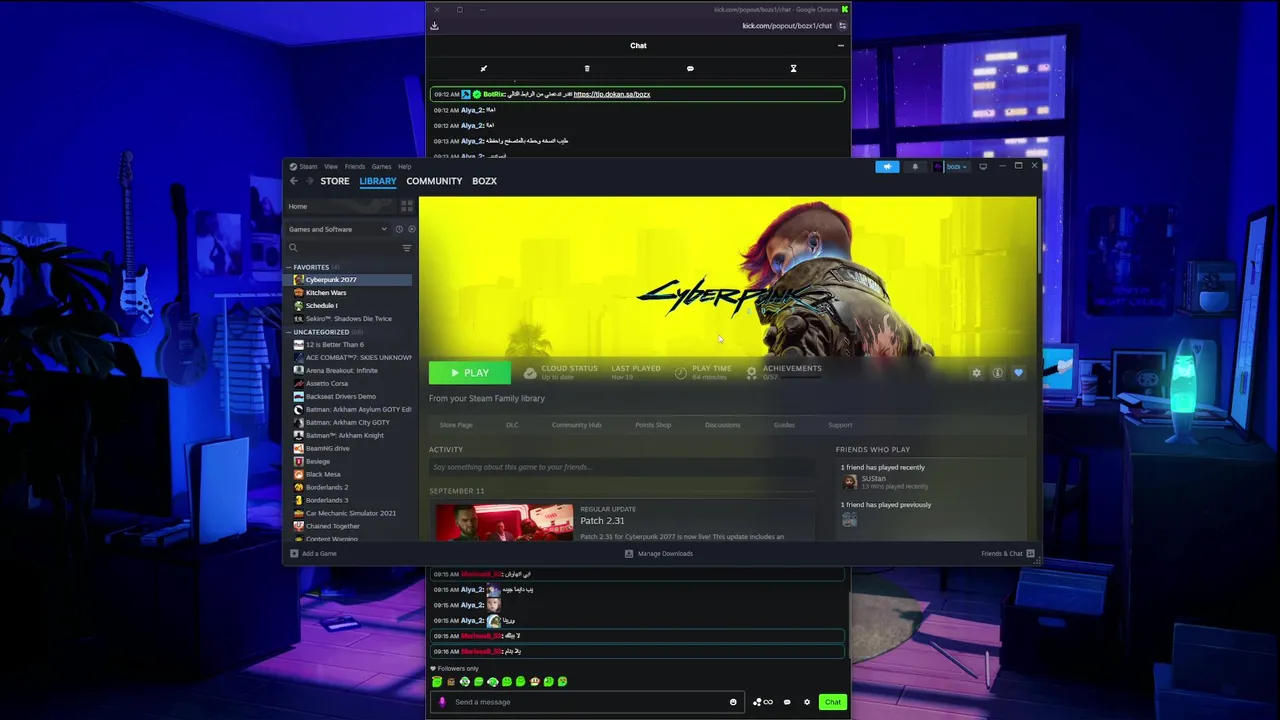Open Kick chat settings gear
This screenshot has height=720, width=1280.
point(807,702)
